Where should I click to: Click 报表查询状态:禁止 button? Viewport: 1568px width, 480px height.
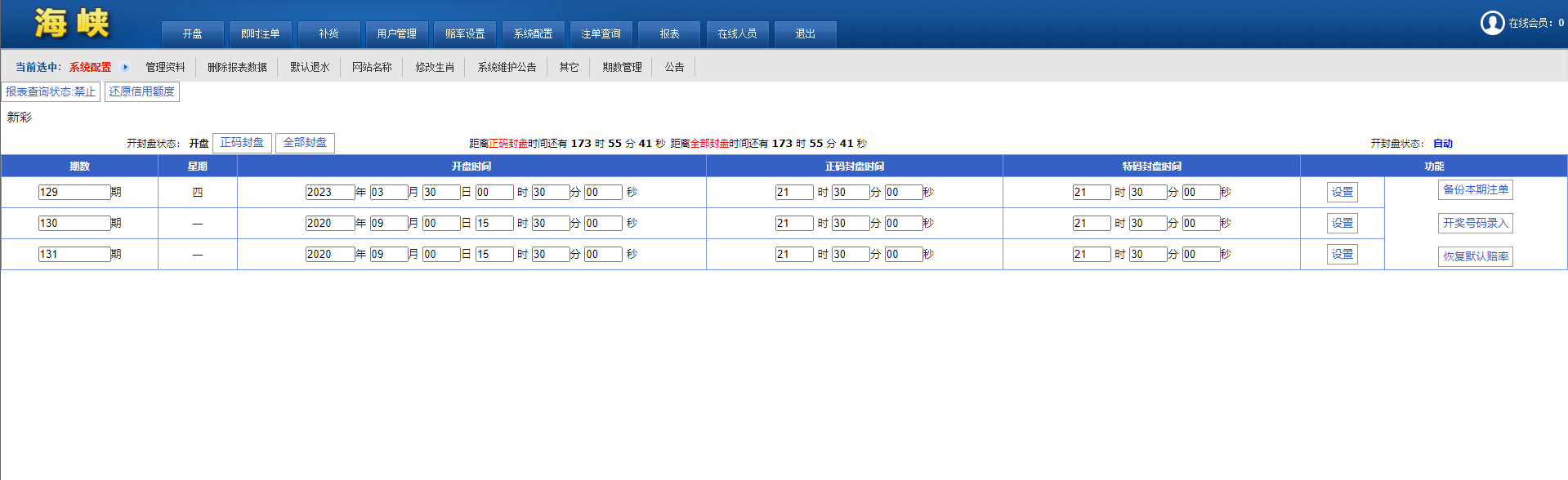tap(51, 91)
